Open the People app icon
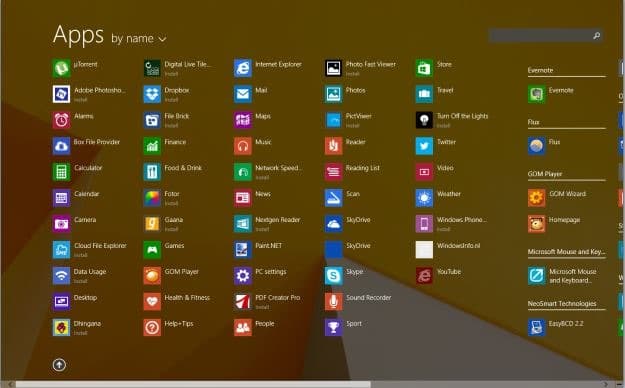This screenshot has width=625, height=388. click(243, 327)
